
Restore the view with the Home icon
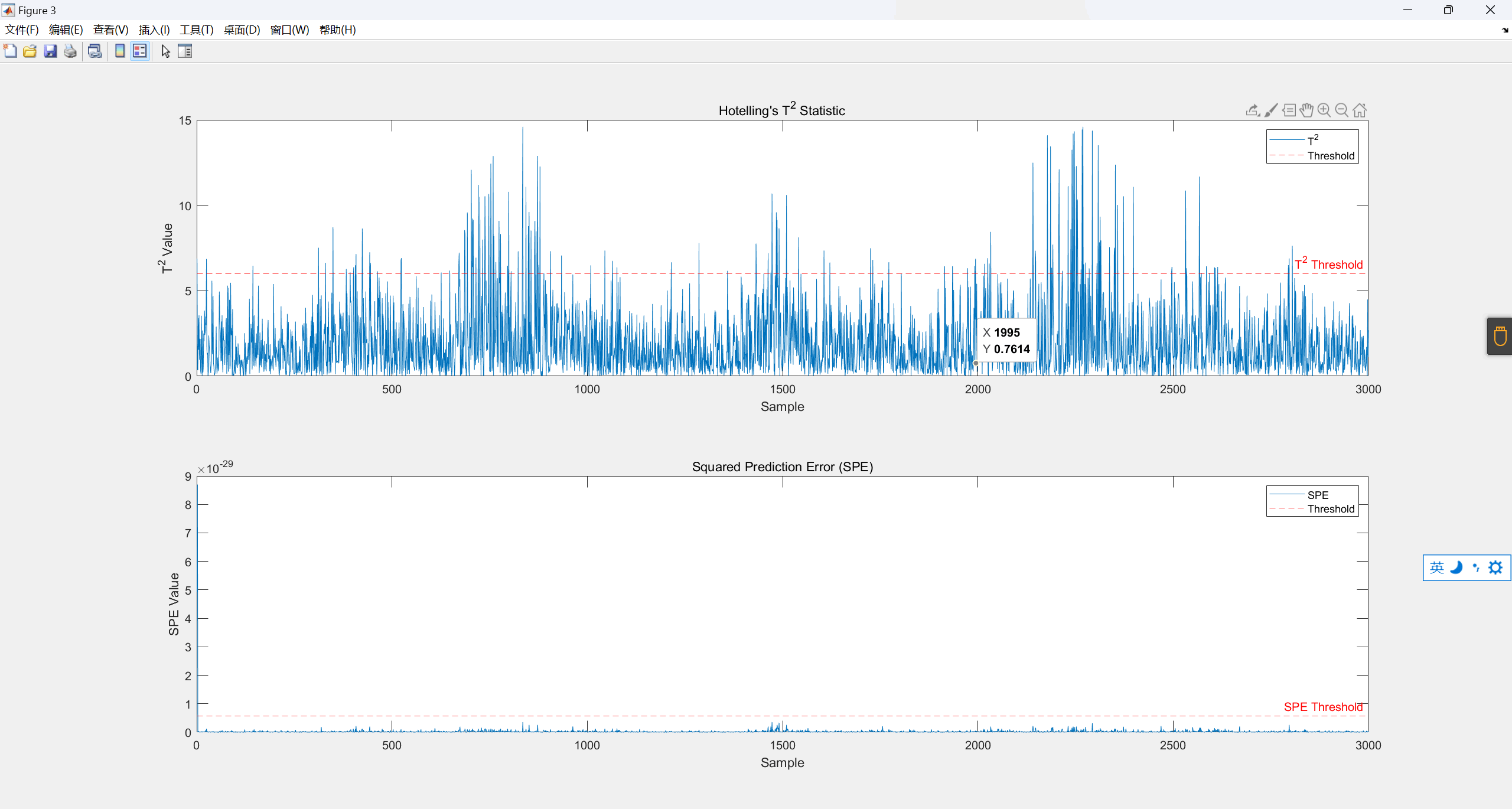[x=1360, y=110]
